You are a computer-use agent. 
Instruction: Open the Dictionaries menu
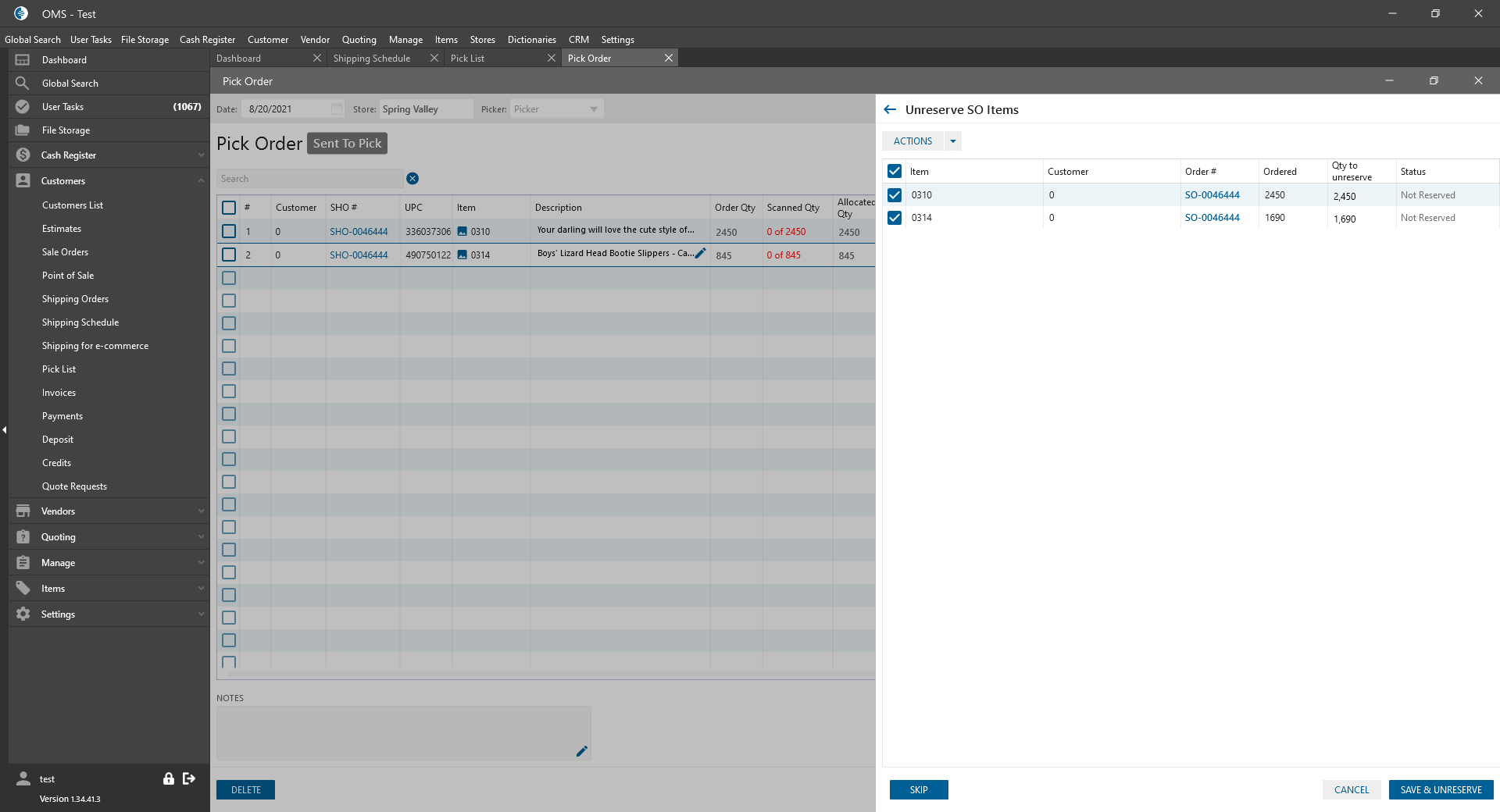(x=532, y=40)
